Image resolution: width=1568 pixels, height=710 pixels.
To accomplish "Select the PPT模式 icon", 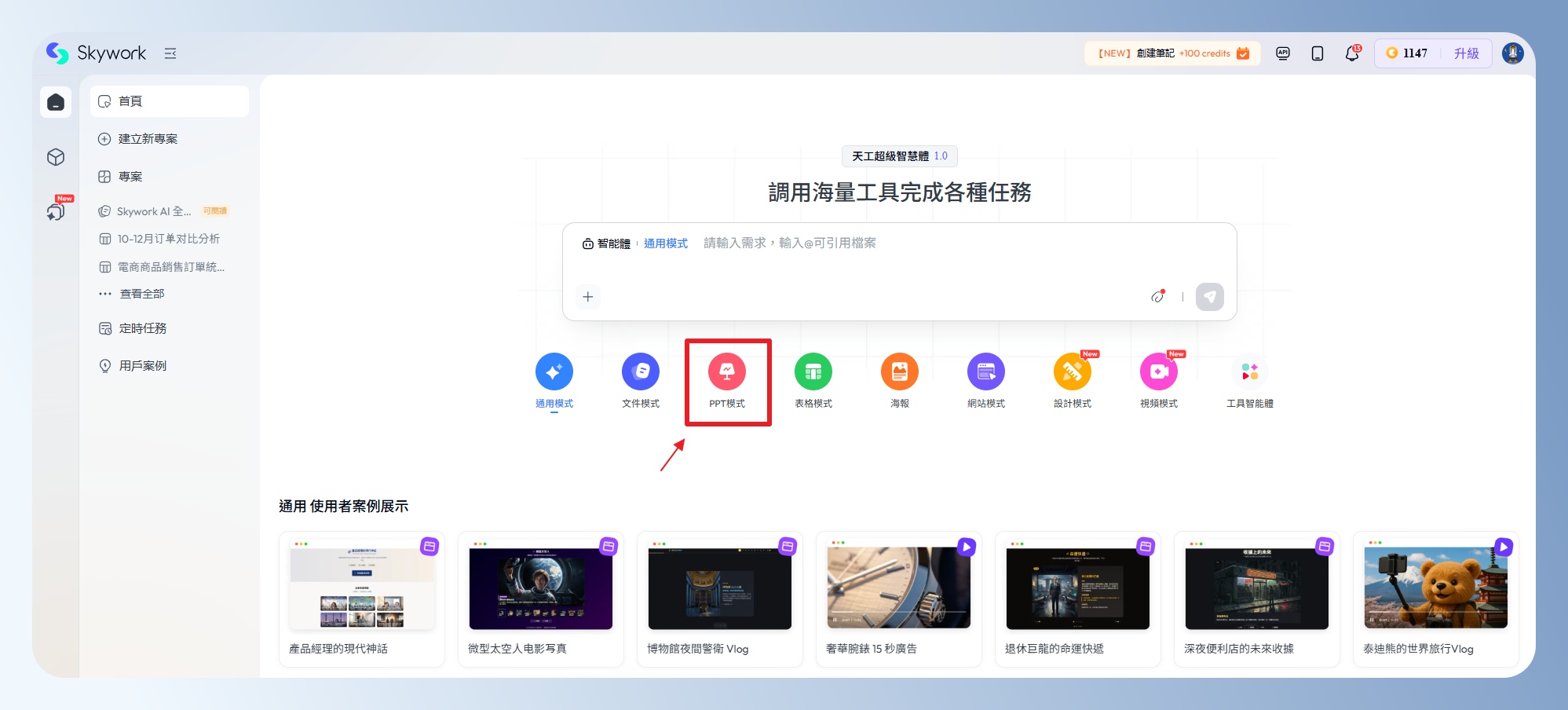I will [x=727, y=372].
